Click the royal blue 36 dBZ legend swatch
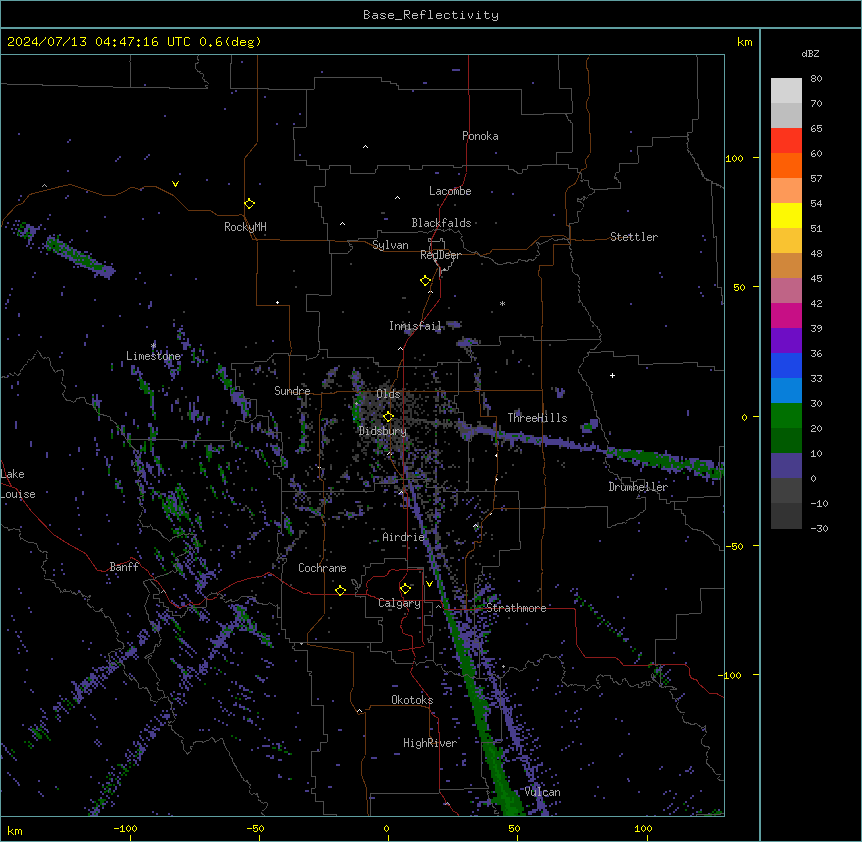Screen dimensions: 862x842 coord(786,365)
